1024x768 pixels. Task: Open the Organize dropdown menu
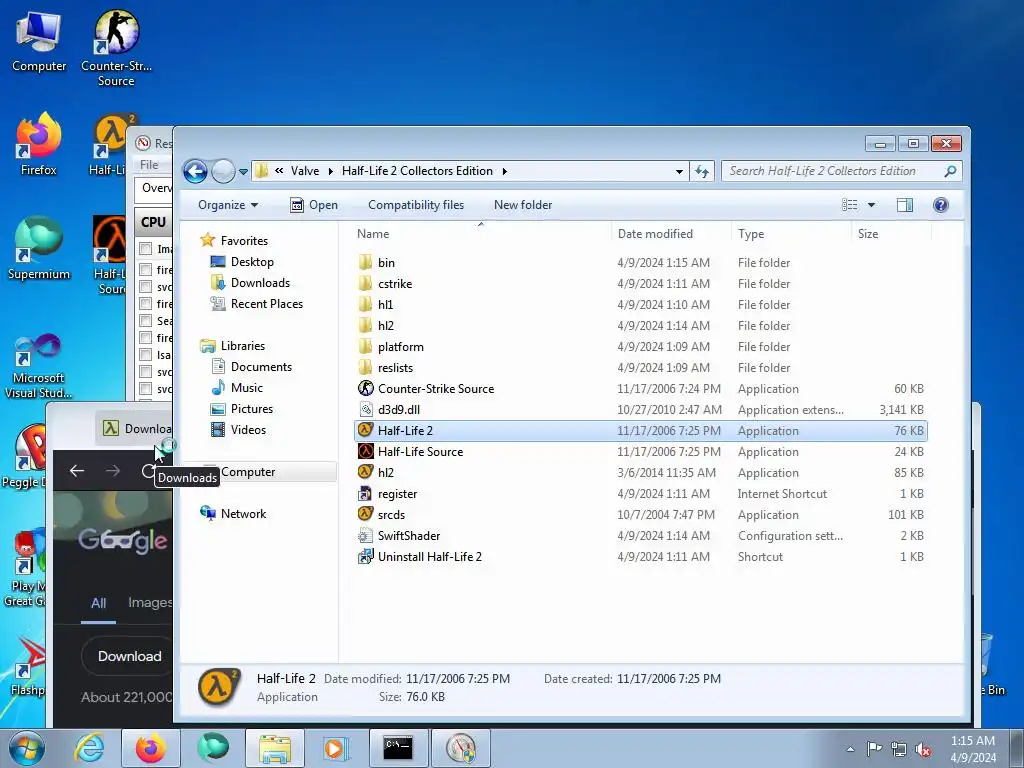click(228, 205)
